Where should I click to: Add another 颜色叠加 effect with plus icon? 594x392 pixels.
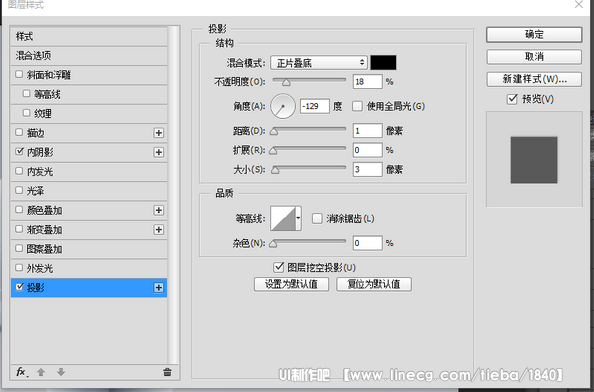159,210
